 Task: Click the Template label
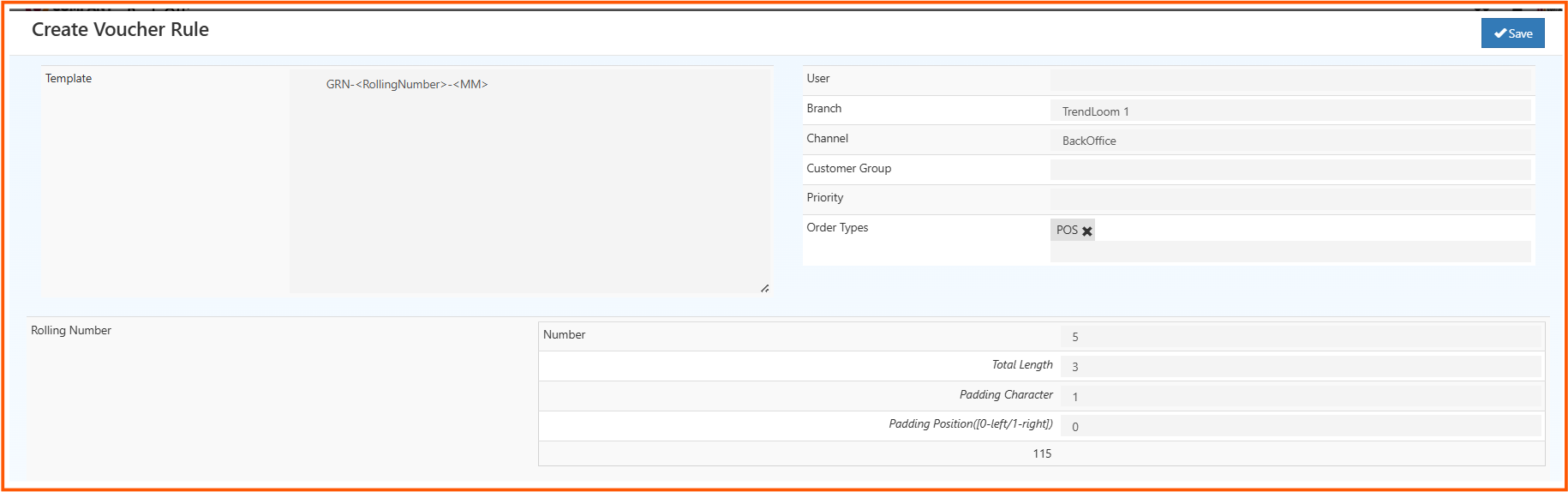click(69, 79)
